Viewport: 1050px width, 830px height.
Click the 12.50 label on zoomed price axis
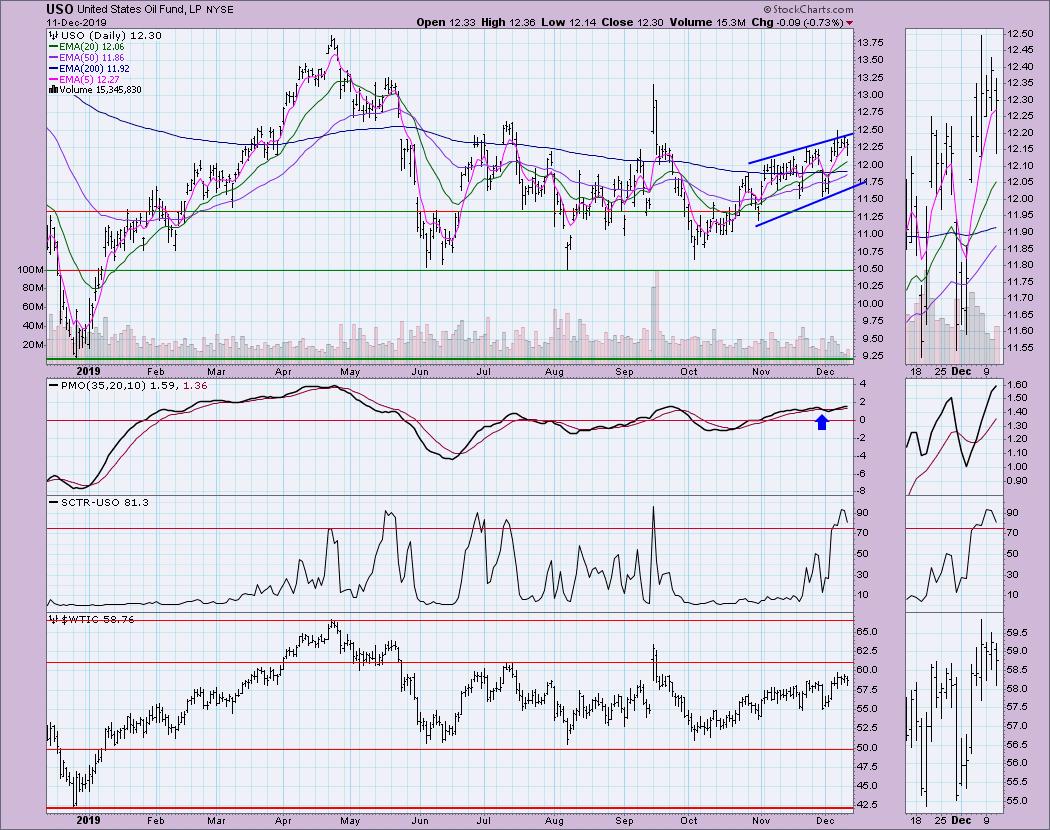click(1019, 33)
